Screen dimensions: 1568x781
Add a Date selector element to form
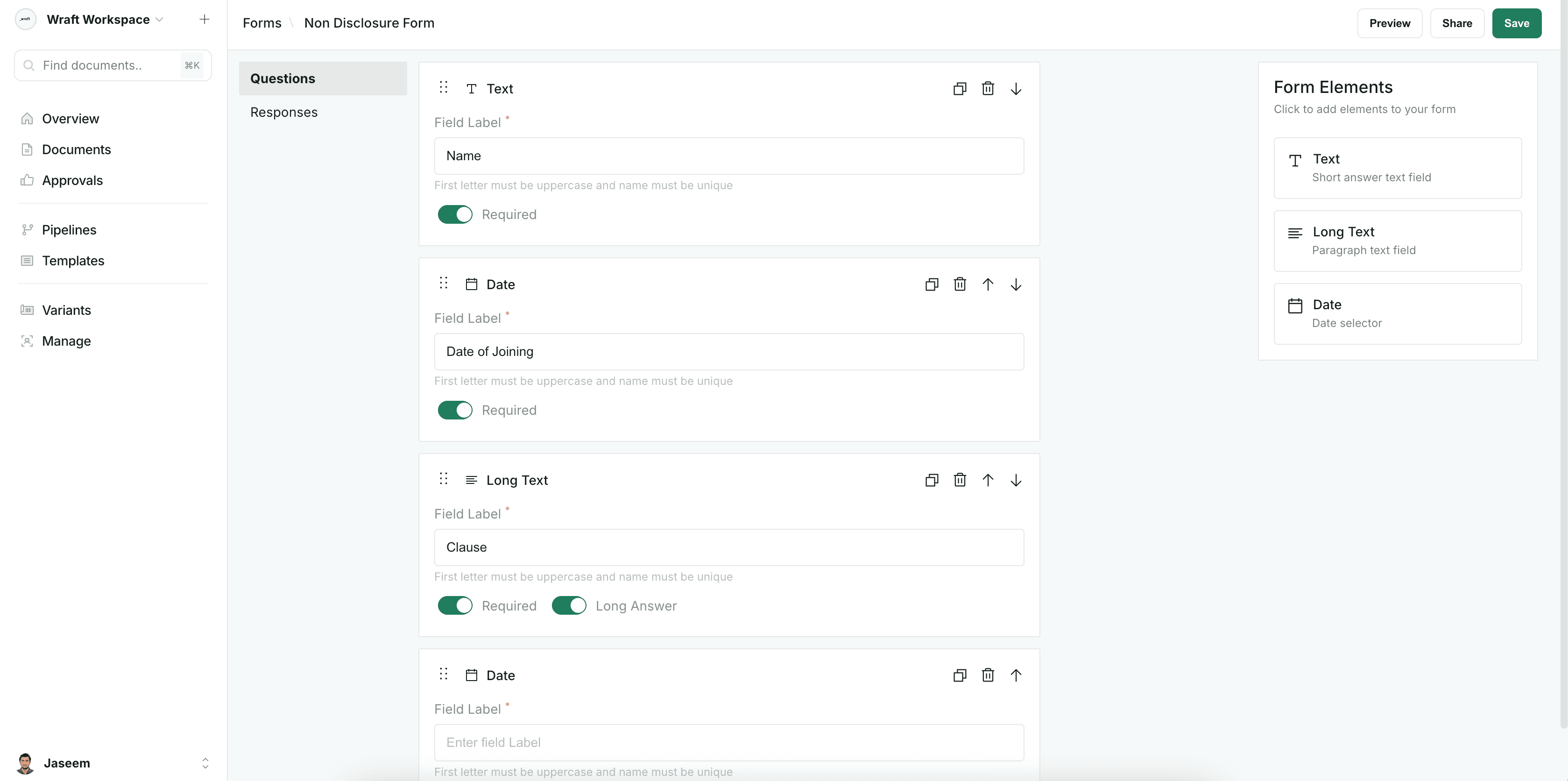pos(1398,314)
